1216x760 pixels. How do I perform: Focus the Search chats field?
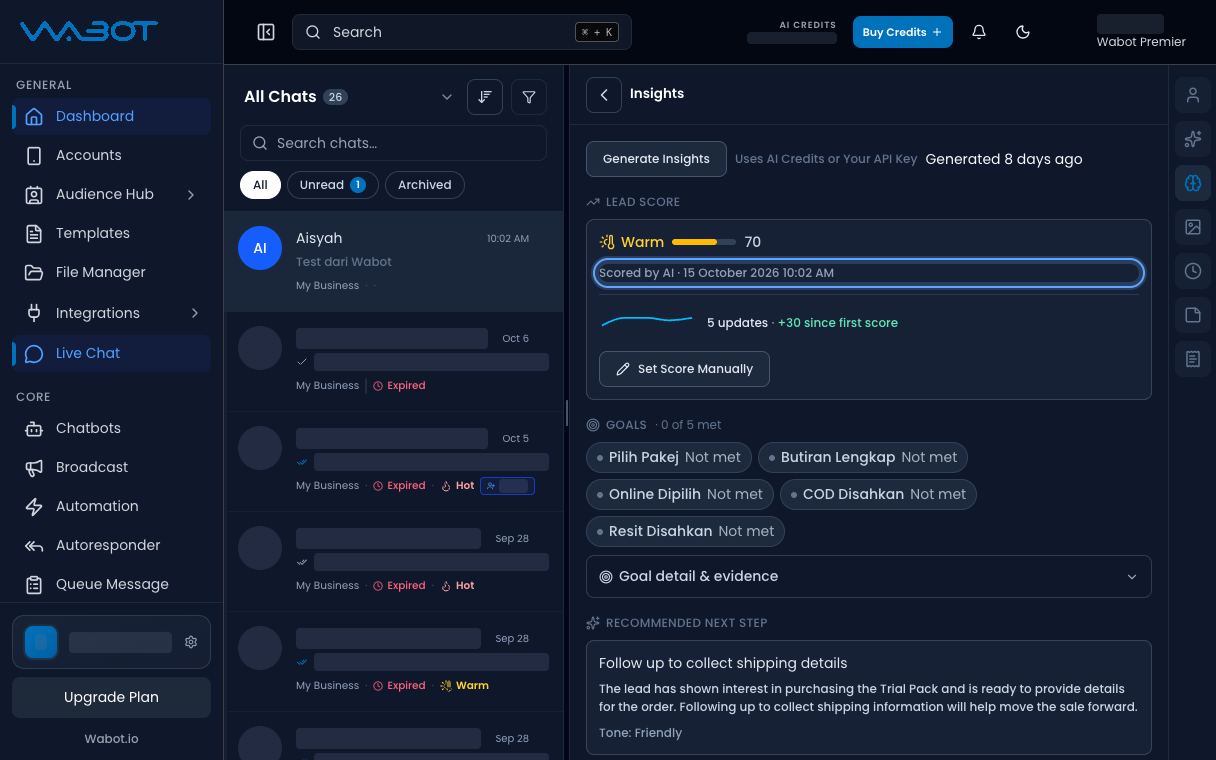tap(393, 143)
